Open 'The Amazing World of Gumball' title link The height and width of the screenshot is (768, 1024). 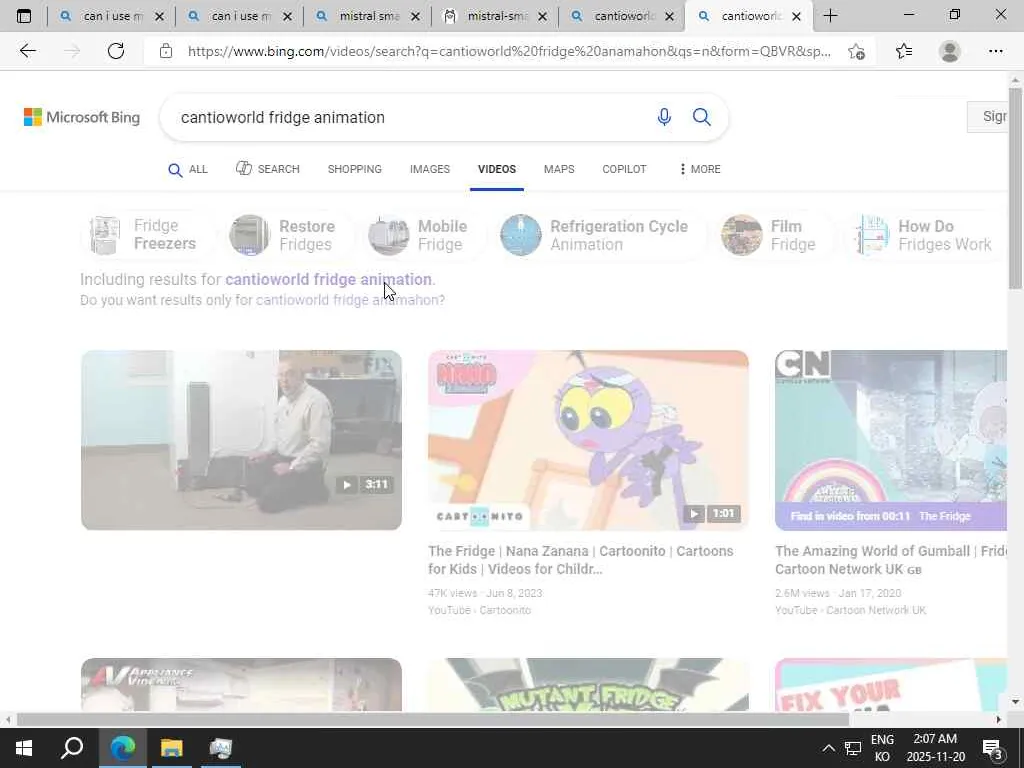[891, 560]
